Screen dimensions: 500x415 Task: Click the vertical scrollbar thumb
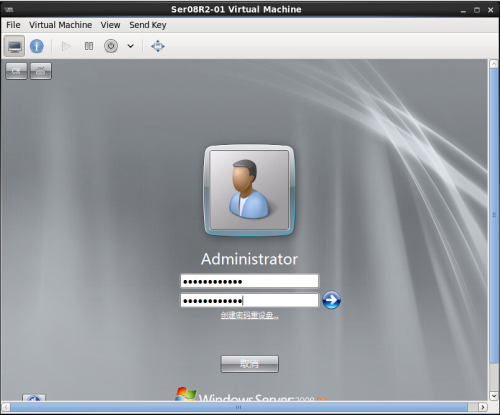(494, 216)
